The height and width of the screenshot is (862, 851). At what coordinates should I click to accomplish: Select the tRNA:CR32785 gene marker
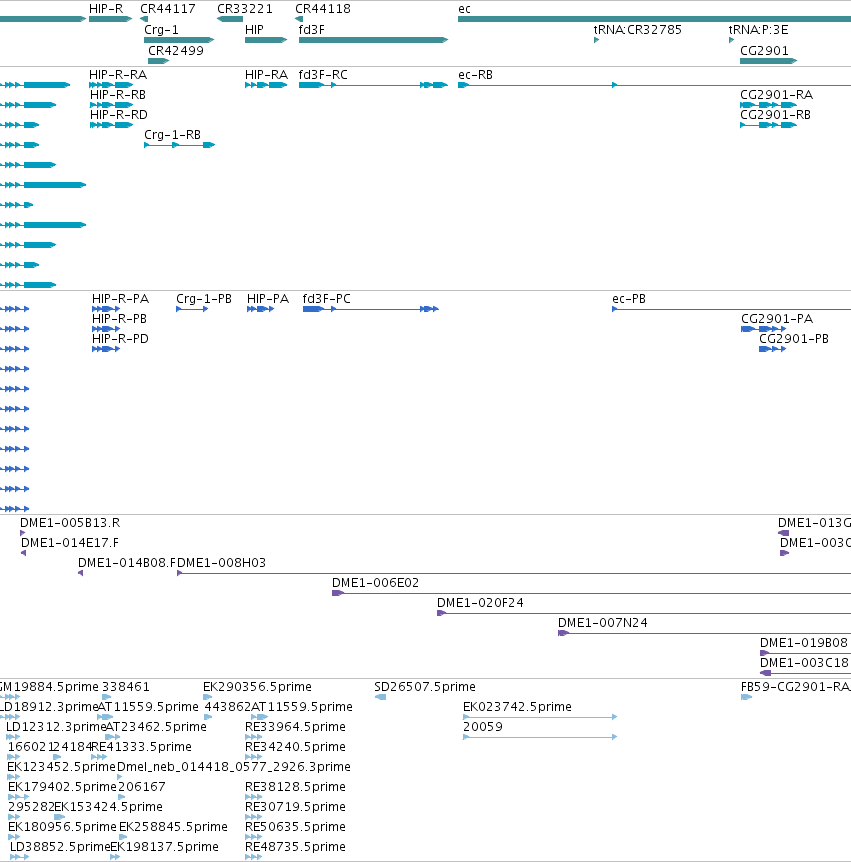pyautogui.click(x=596, y=40)
